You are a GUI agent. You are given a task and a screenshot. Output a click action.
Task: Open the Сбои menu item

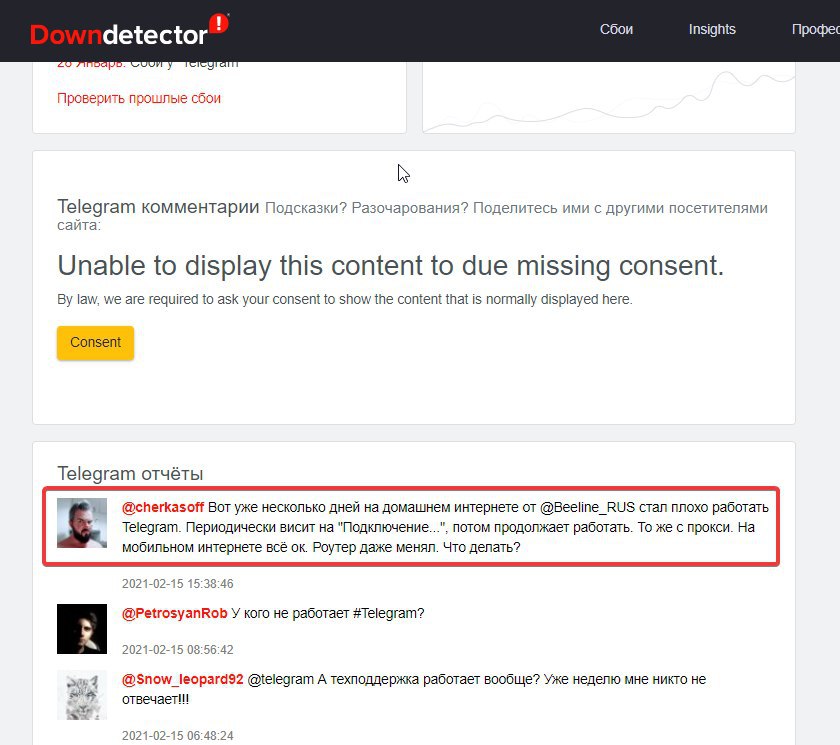click(x=616, y=29)
